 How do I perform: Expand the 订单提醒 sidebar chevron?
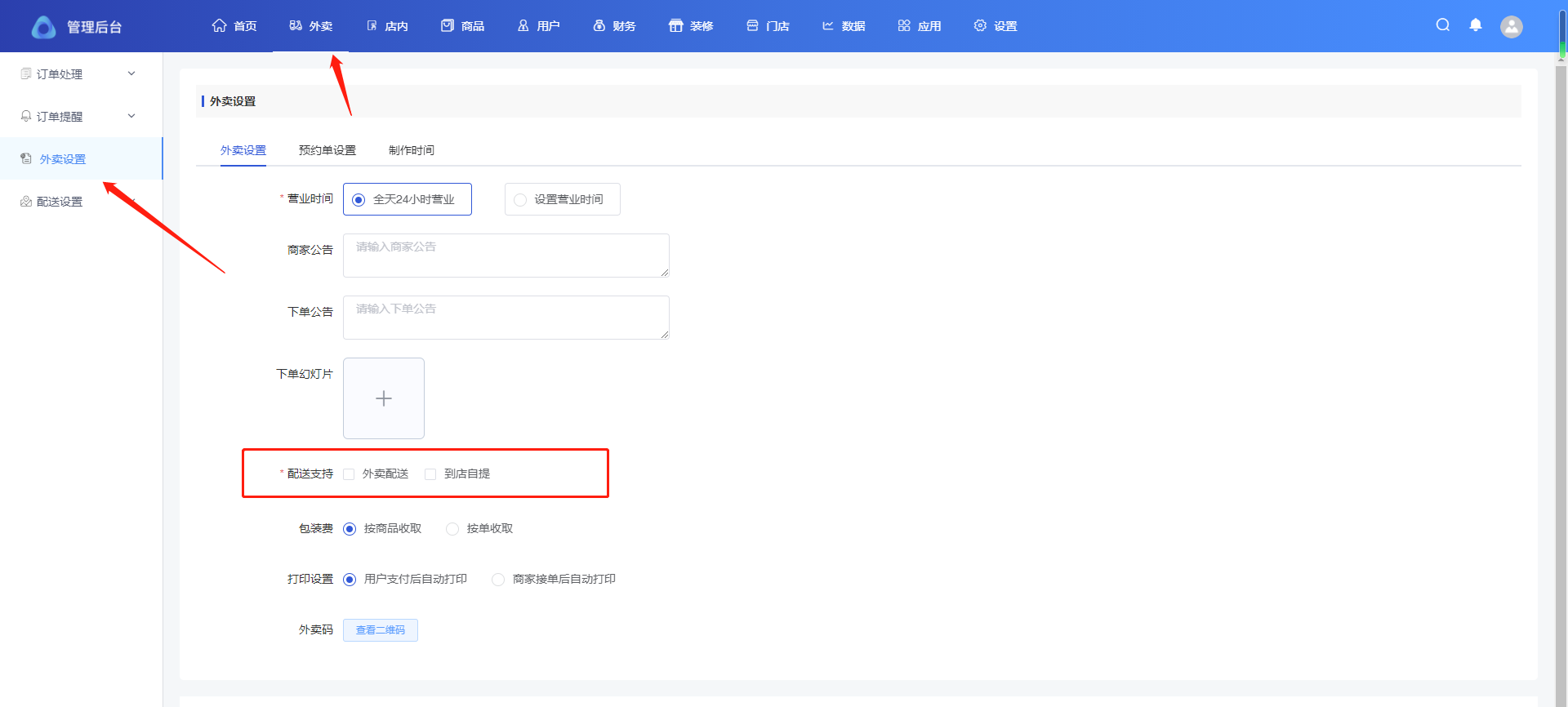click(x=131, y=116)
